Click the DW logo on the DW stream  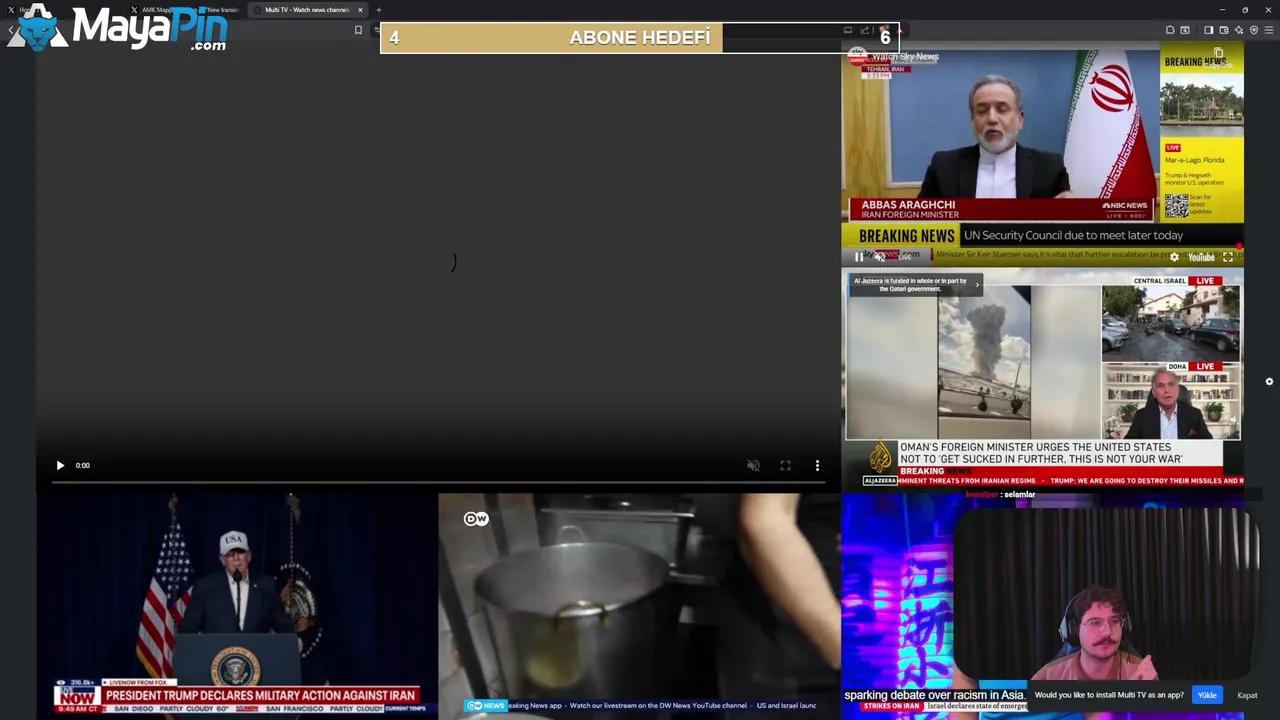point(476,518)
